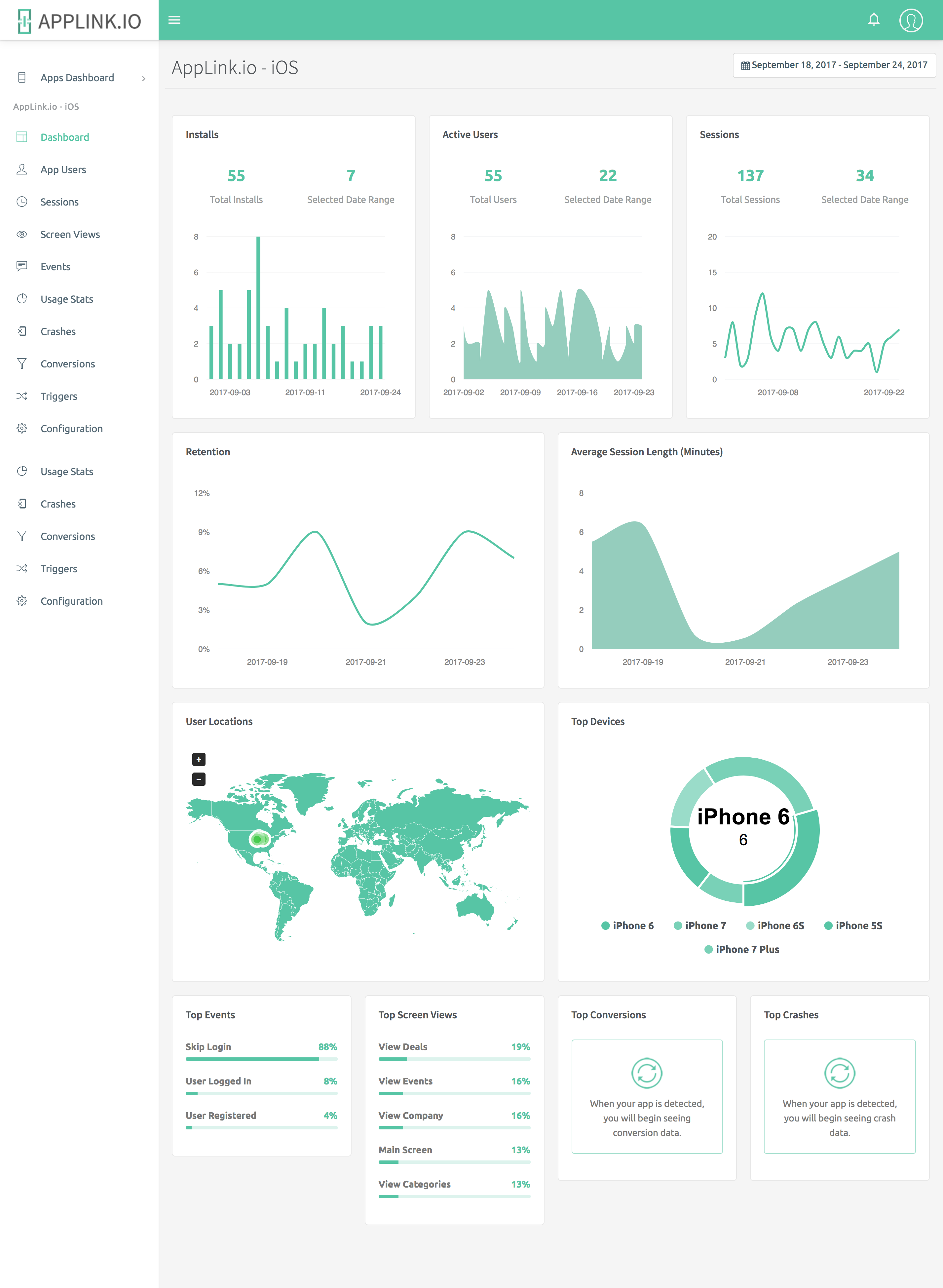Click the first Crashes icon

pos(22,331)
